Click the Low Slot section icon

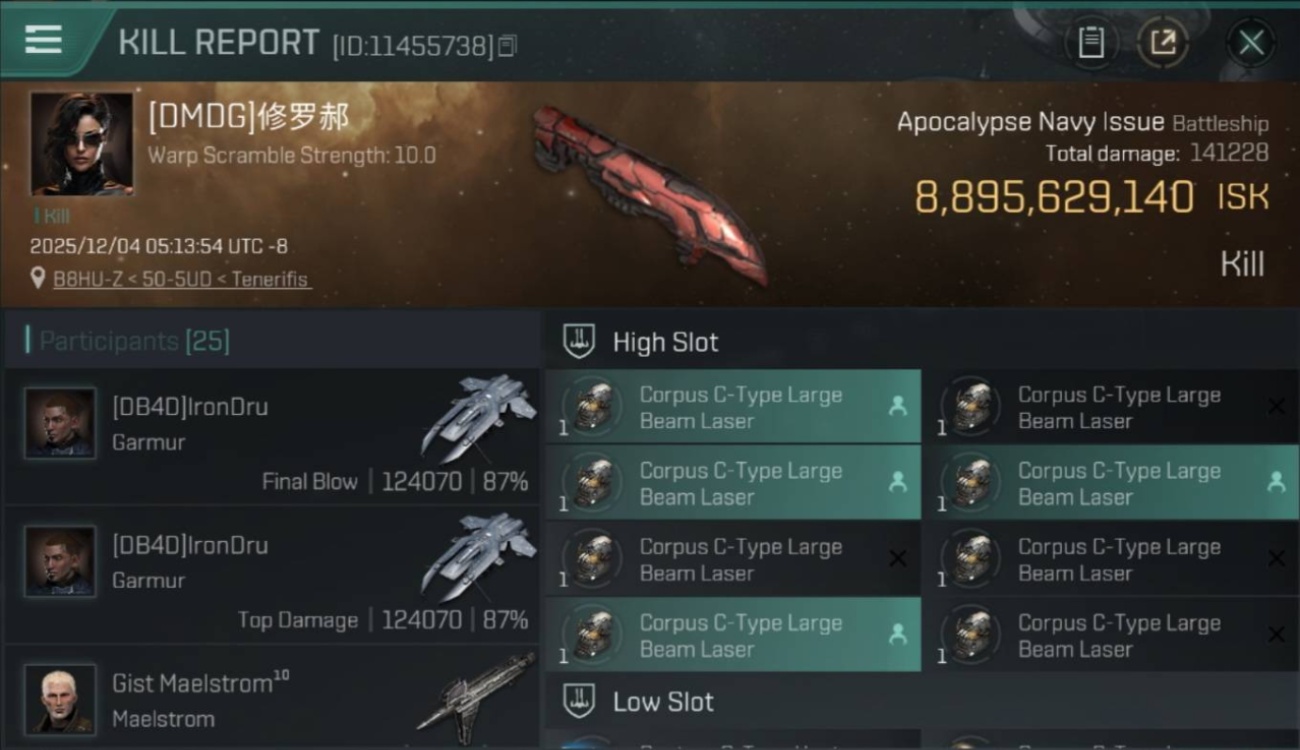point(580,701)
